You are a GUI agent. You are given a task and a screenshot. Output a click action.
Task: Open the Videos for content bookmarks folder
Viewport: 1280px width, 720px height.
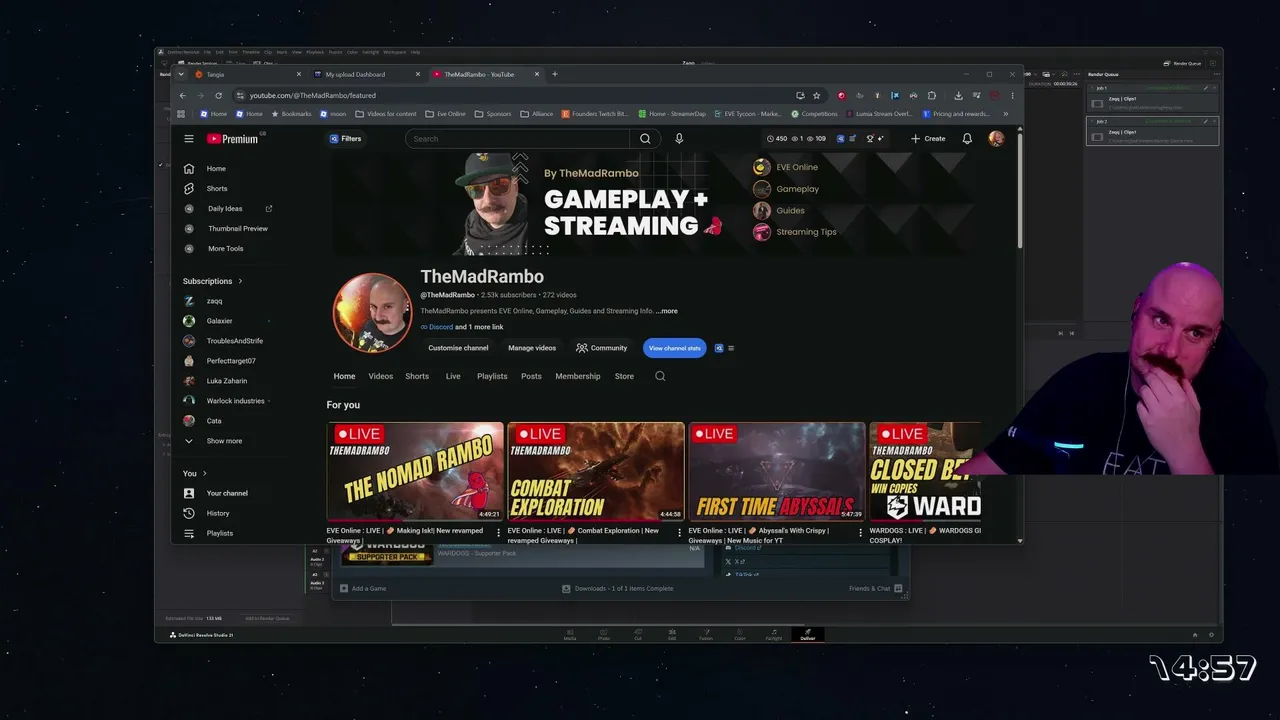(385, 114)
